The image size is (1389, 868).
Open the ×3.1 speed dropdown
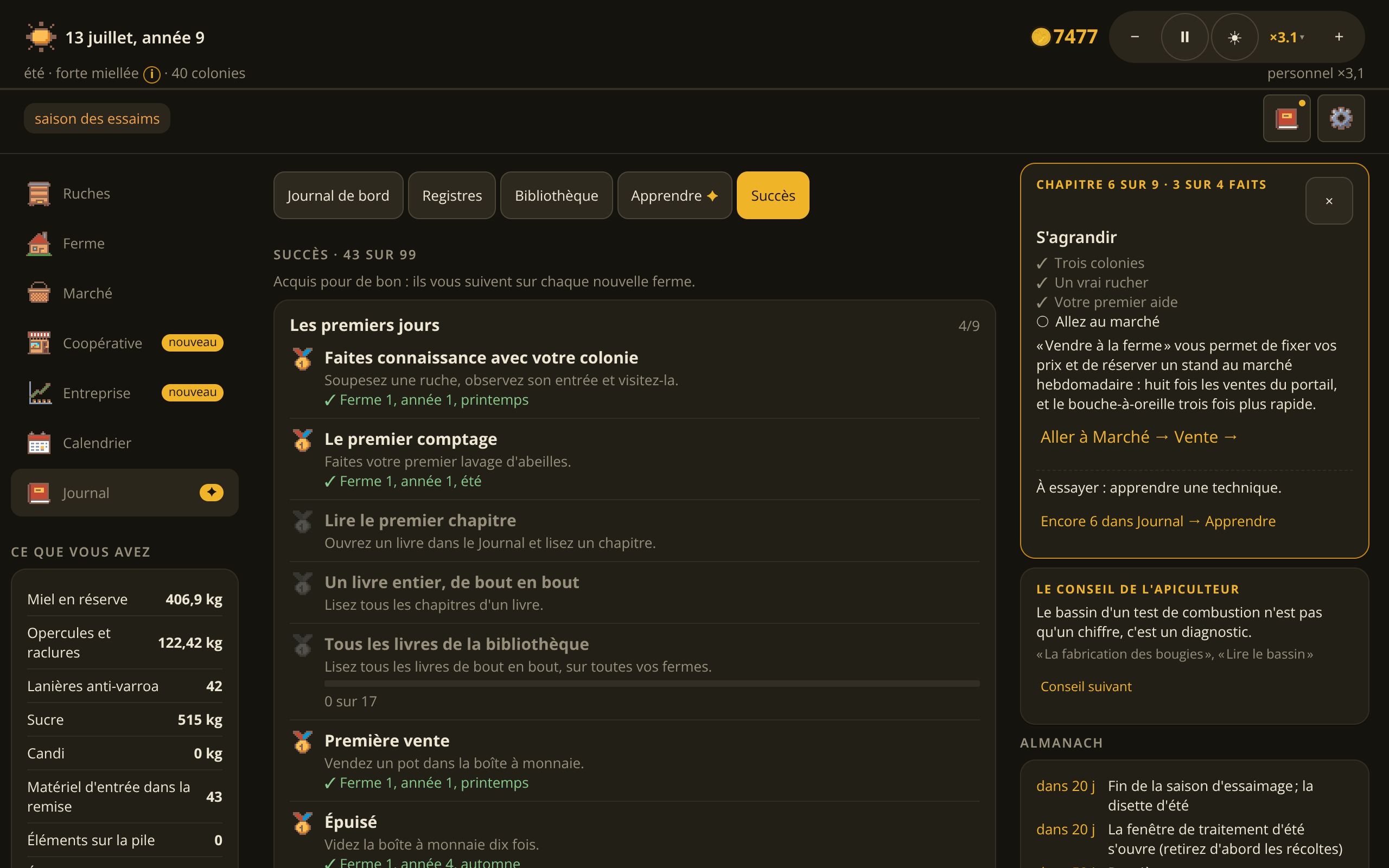1287,37
